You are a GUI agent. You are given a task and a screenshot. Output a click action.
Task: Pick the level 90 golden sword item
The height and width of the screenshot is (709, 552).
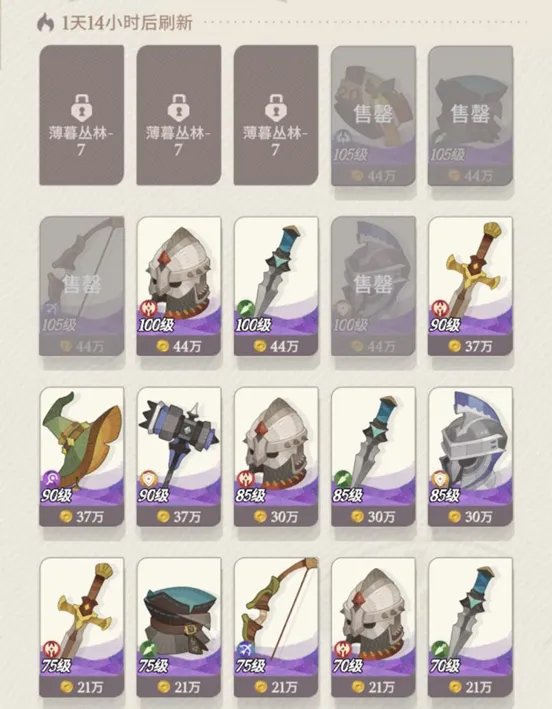point(470,286)
